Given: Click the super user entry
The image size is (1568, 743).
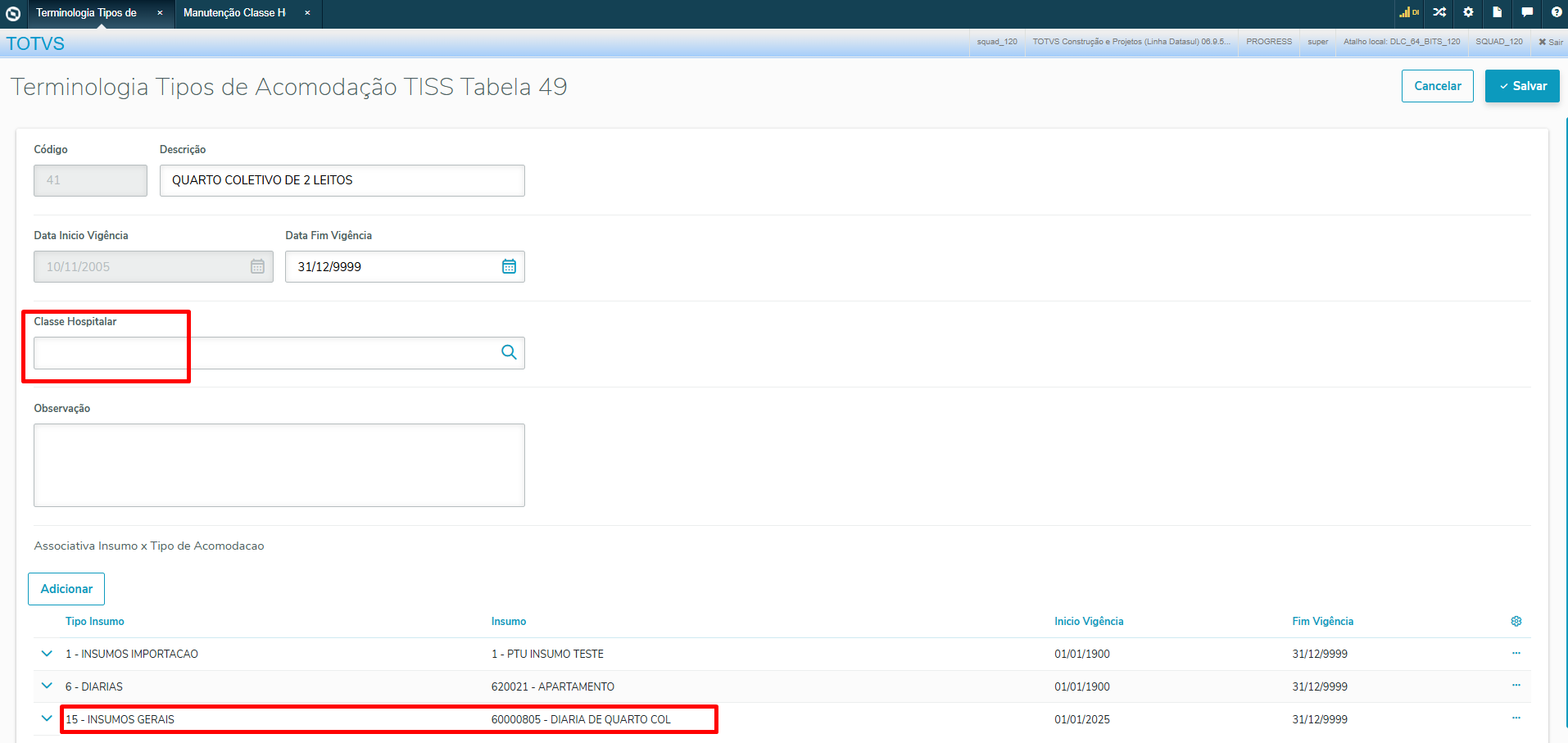Looking at the screenshot, I should 1318,42.
